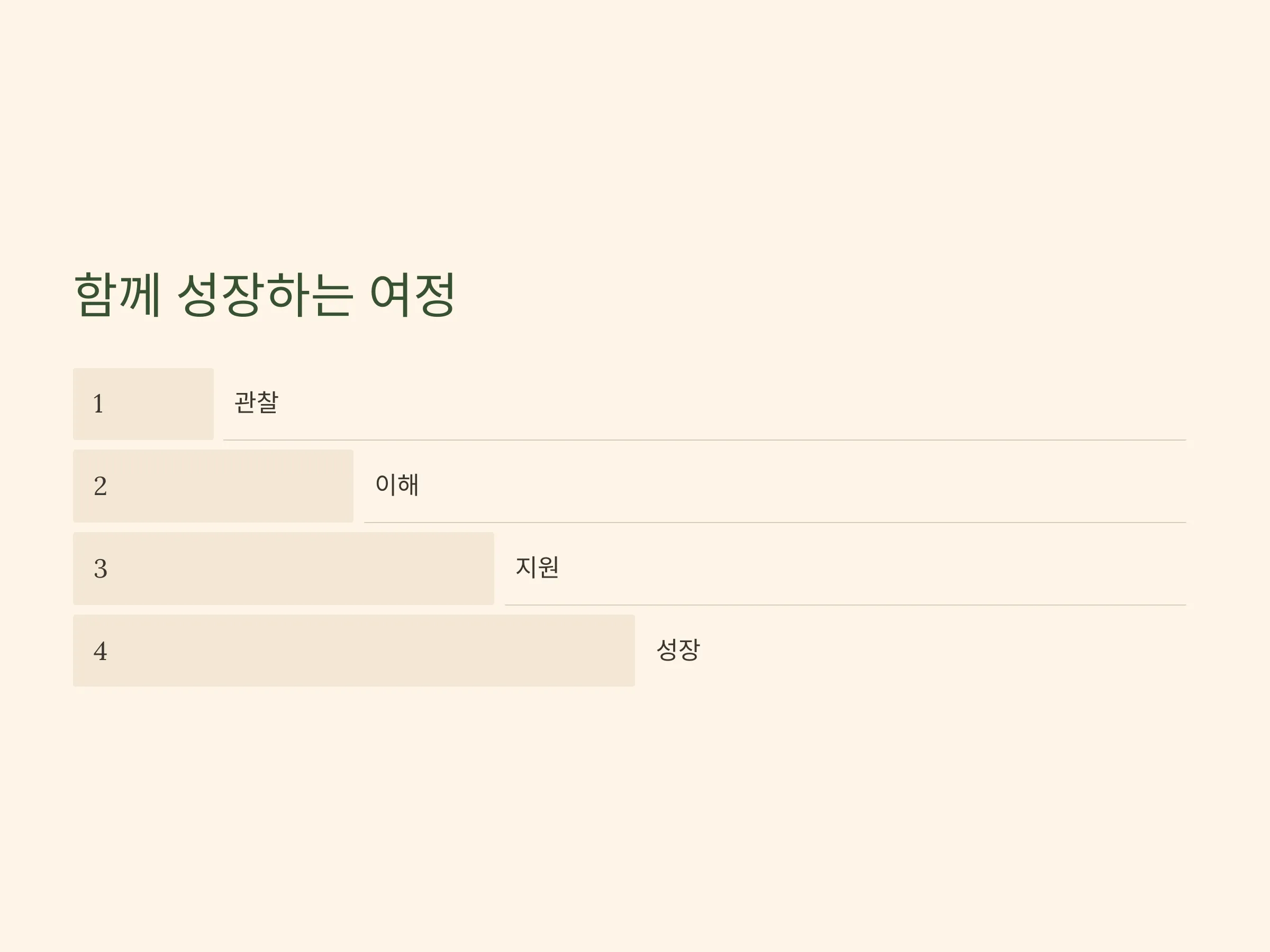
Task: Select the 관찰 label
Action: point(256,402)
